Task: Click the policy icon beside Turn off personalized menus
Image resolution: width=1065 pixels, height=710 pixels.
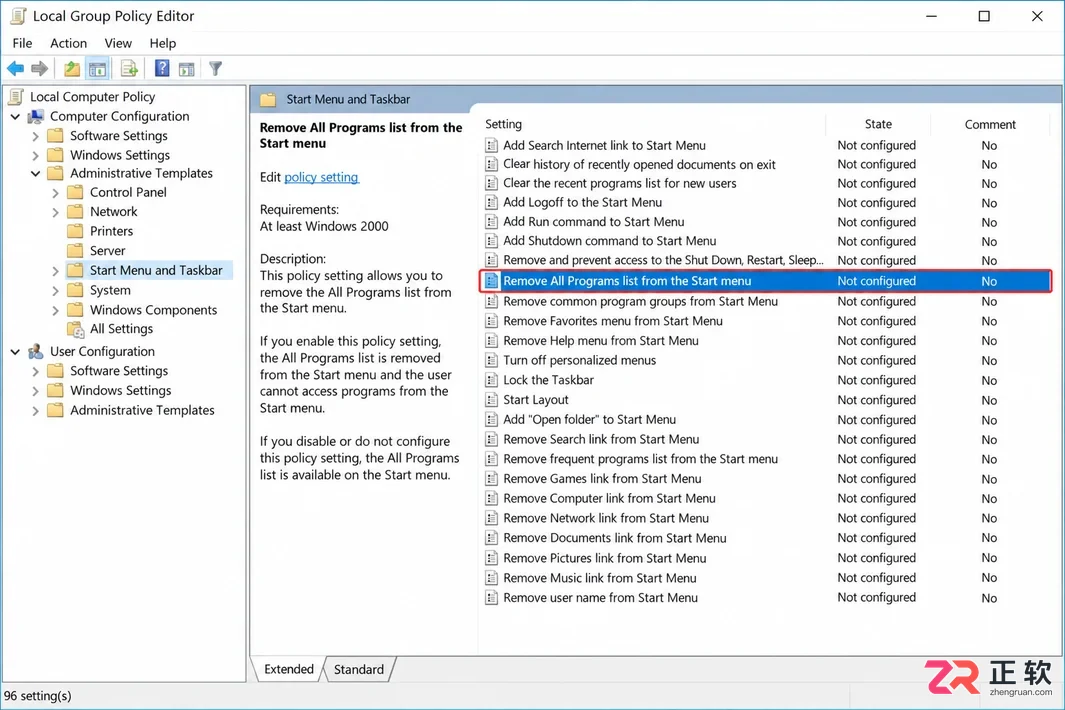Action: 491,360
